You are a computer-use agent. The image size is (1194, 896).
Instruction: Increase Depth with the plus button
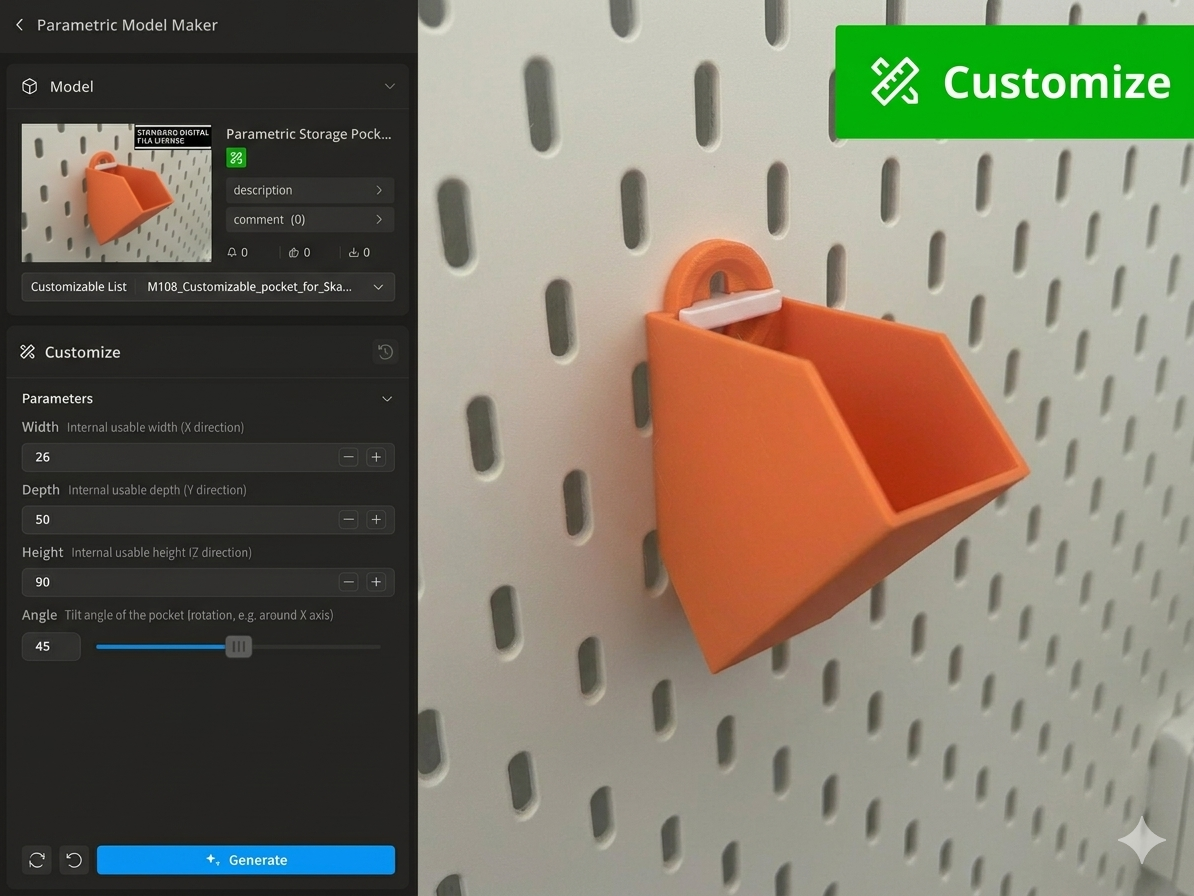point(376,519)
